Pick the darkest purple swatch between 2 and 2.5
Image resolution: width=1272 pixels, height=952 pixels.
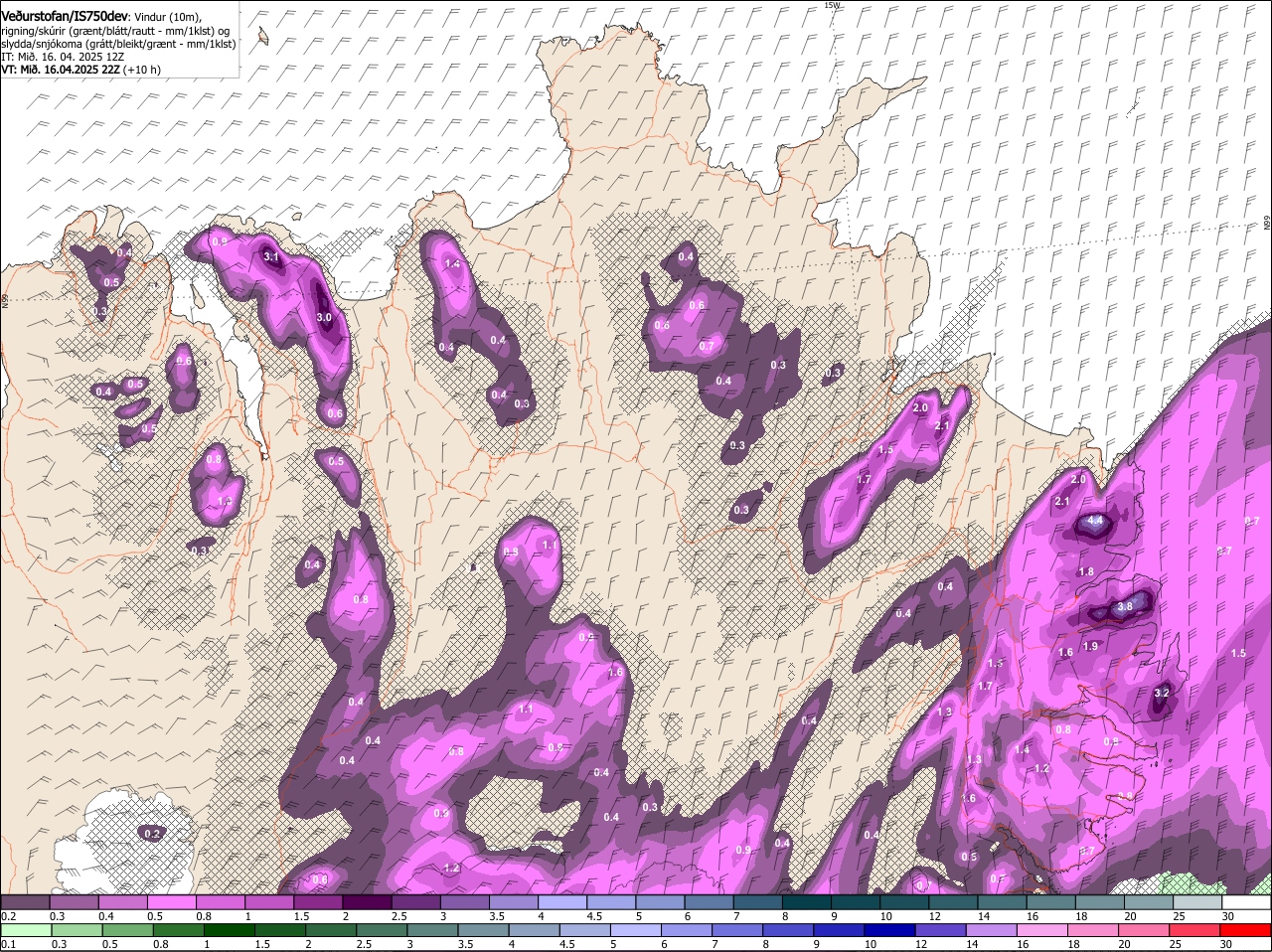[x=366, y=902]
